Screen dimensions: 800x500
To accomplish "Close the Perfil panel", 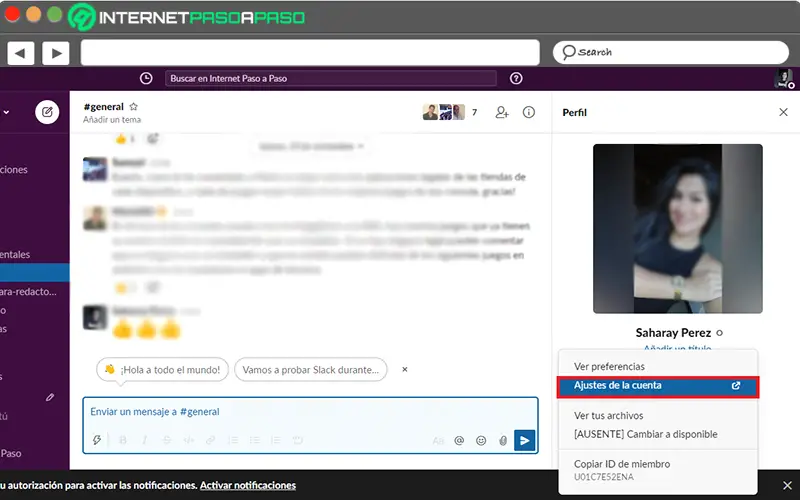I will pos(783,112).
